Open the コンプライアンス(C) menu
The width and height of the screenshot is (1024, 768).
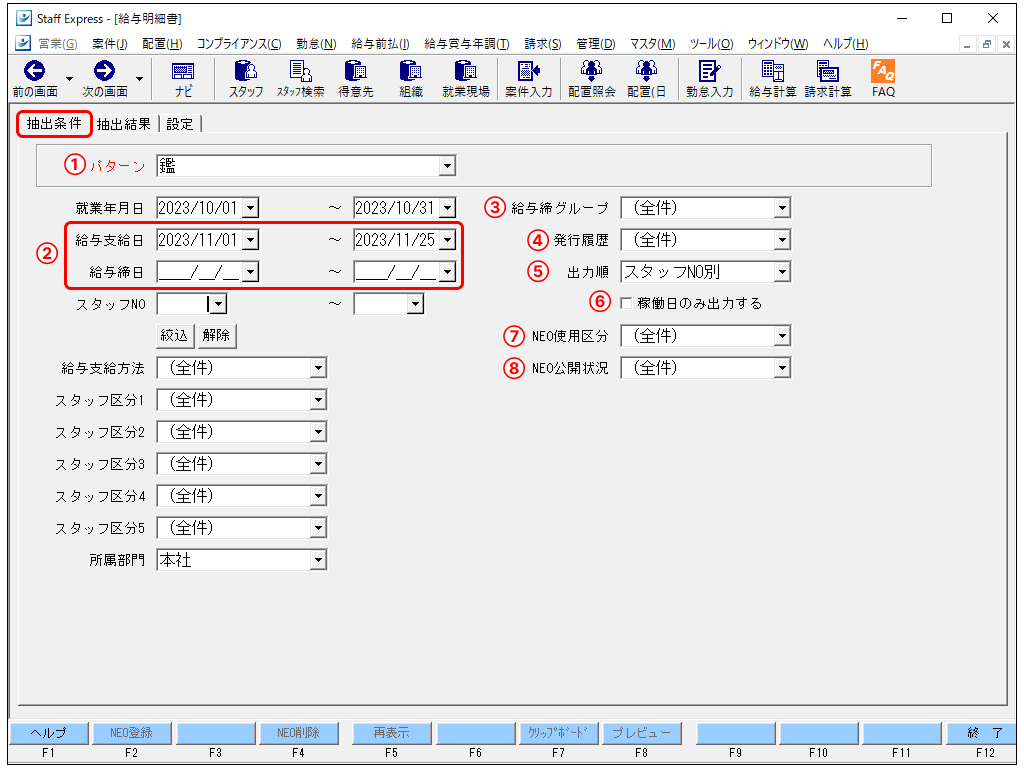239,44
